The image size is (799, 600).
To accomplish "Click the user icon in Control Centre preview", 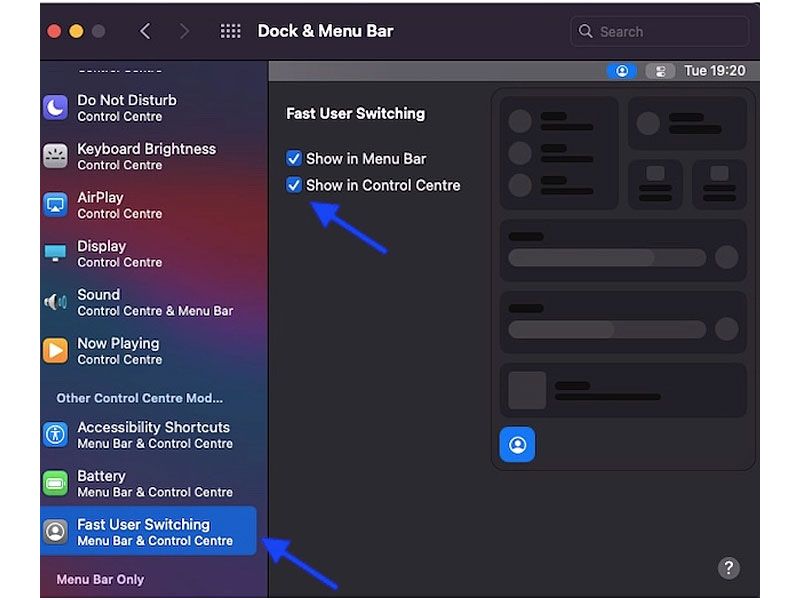I will click(517, 445).
